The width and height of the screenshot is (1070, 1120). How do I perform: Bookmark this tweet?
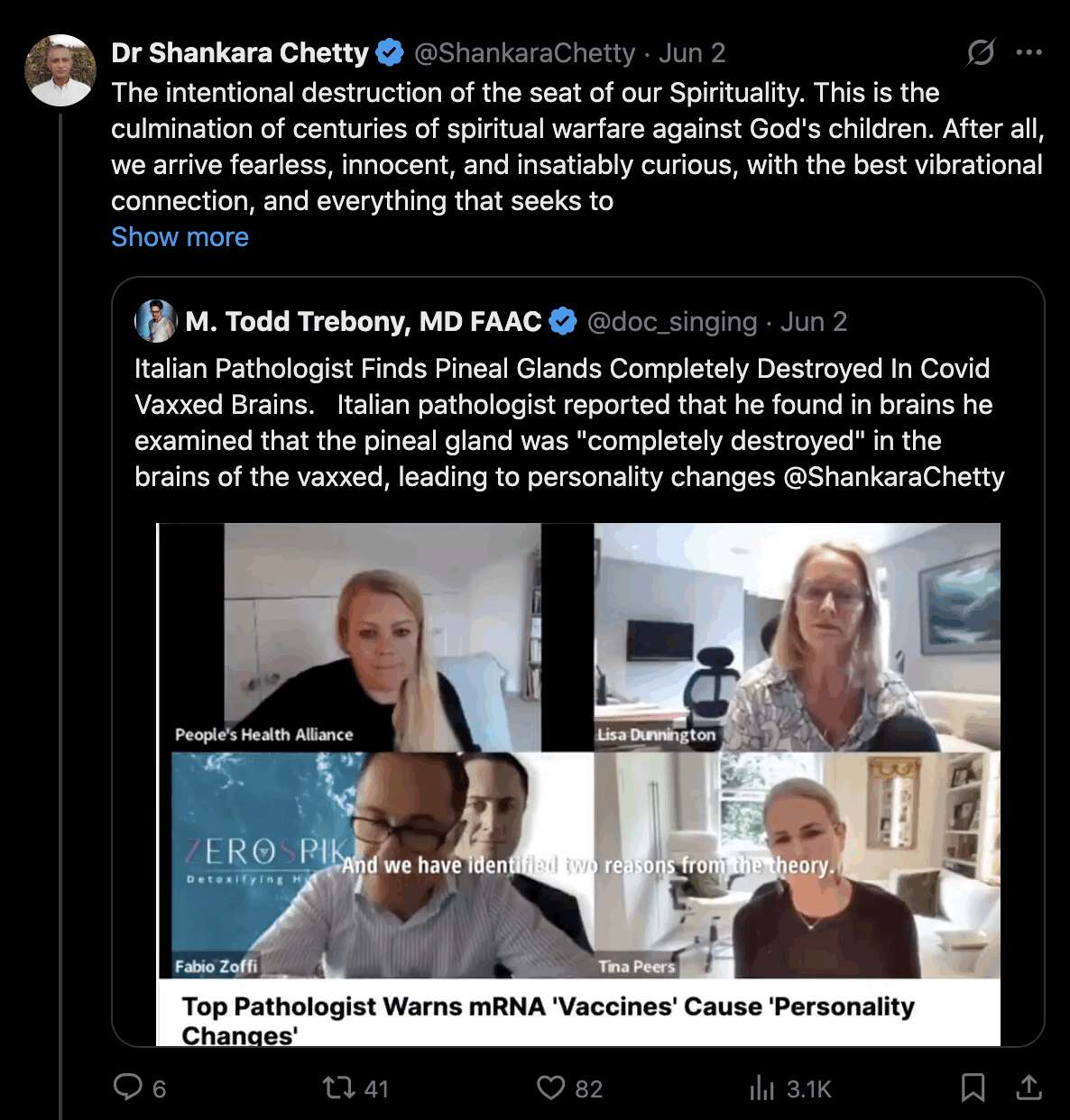pyautogui.click(x=973, y=1088)
